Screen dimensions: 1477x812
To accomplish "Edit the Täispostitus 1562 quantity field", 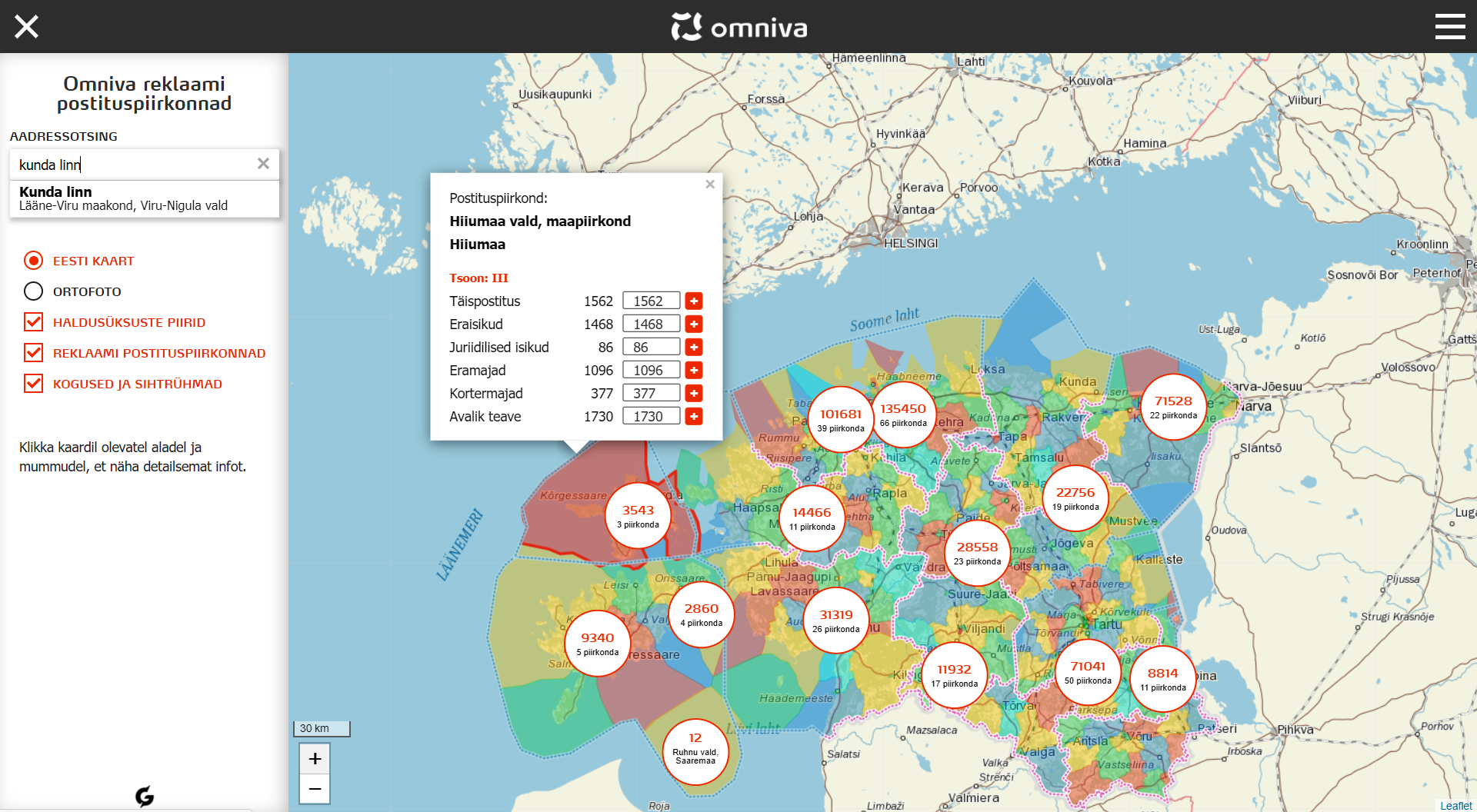I will click(x=651, y=301).
